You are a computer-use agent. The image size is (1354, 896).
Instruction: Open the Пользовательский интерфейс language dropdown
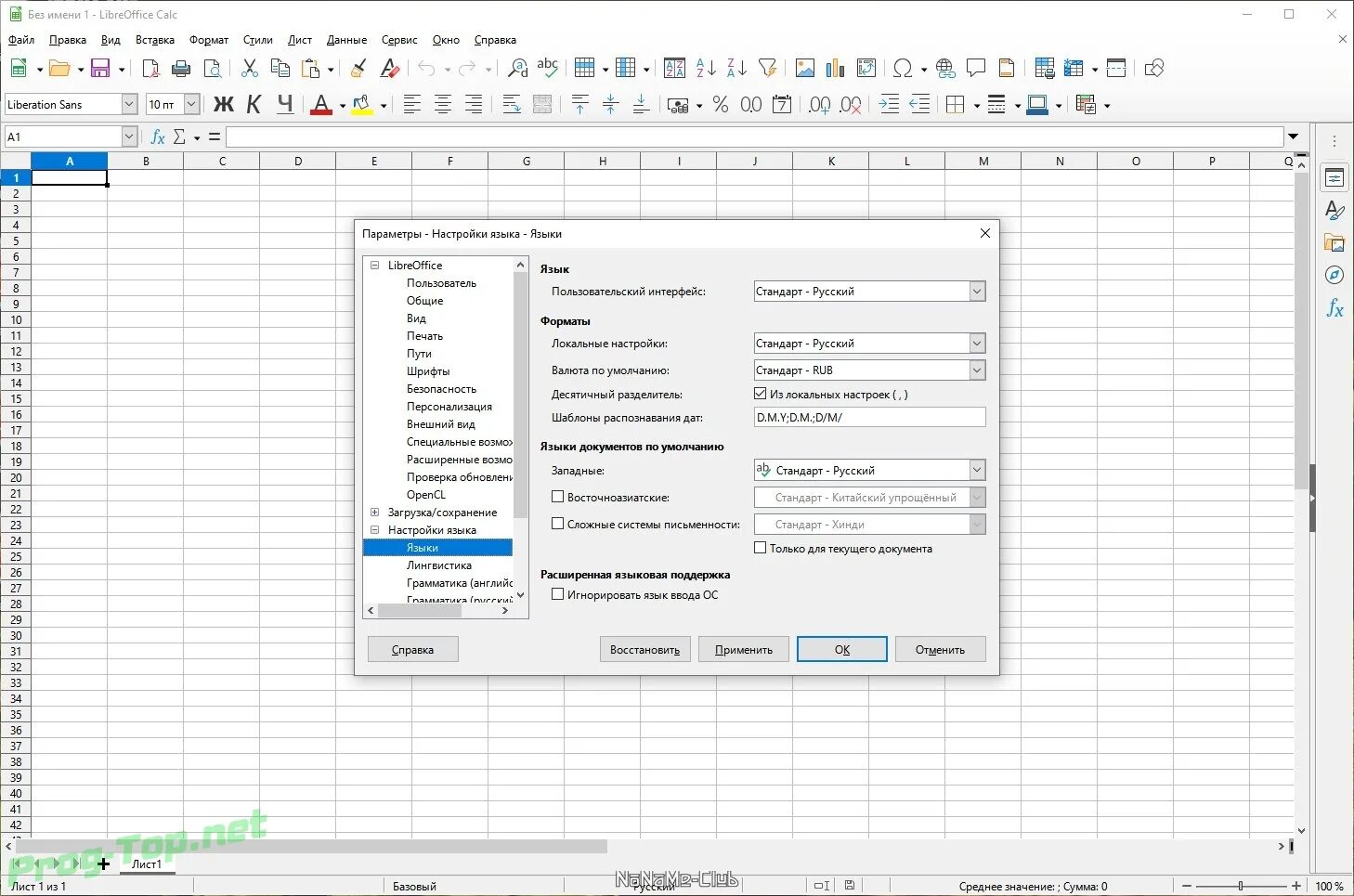tap(869, 292)
